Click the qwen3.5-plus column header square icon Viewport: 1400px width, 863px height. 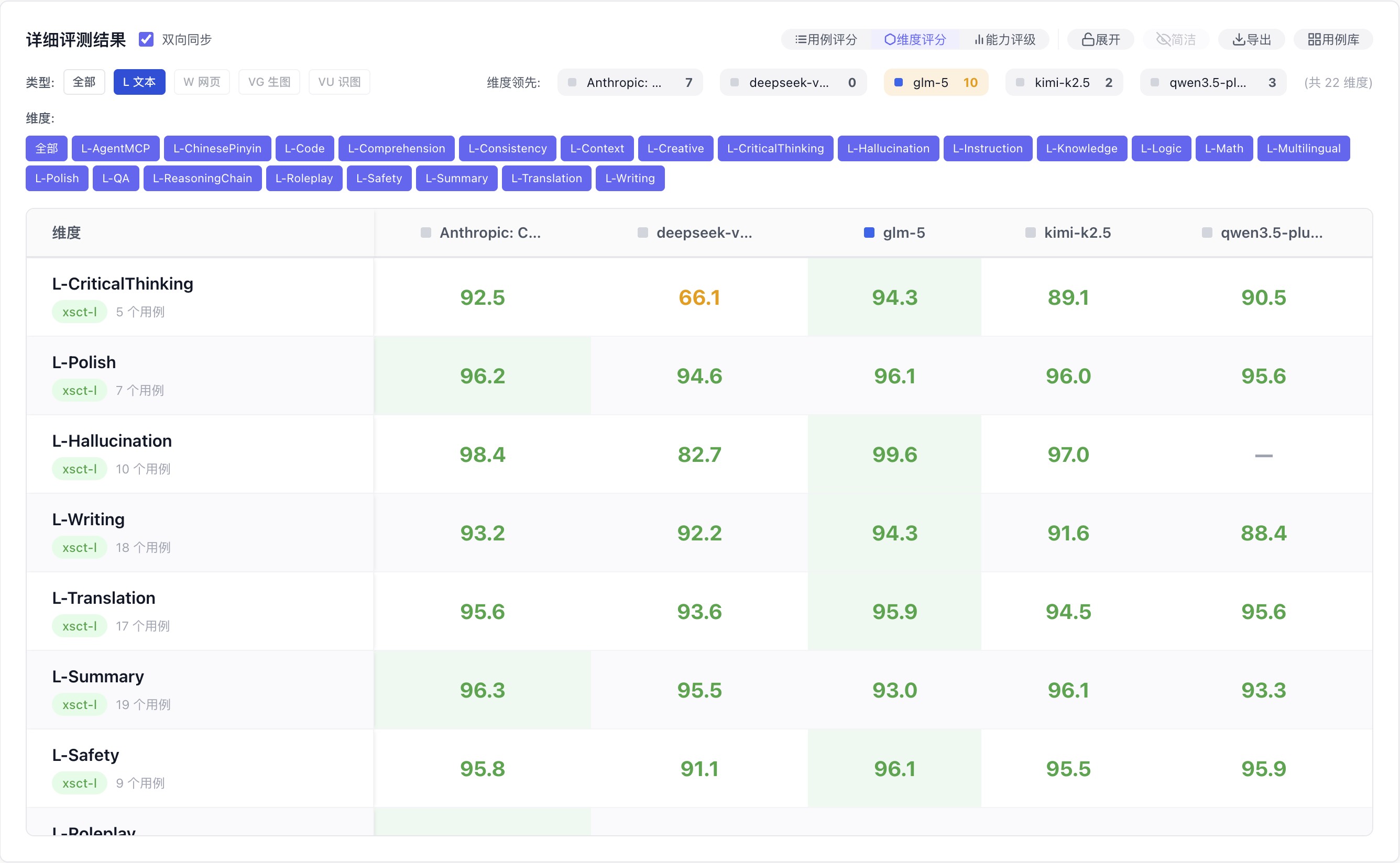[1207, 233]
